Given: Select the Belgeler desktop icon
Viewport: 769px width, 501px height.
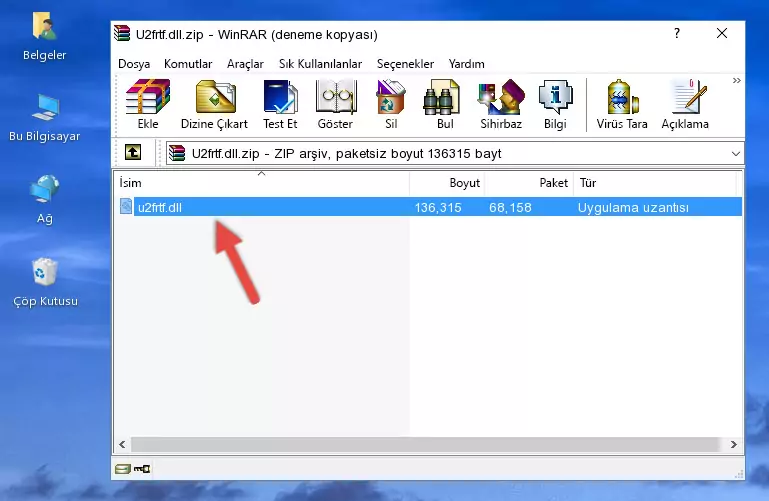Looking at the screenshot, I should 44,36.
